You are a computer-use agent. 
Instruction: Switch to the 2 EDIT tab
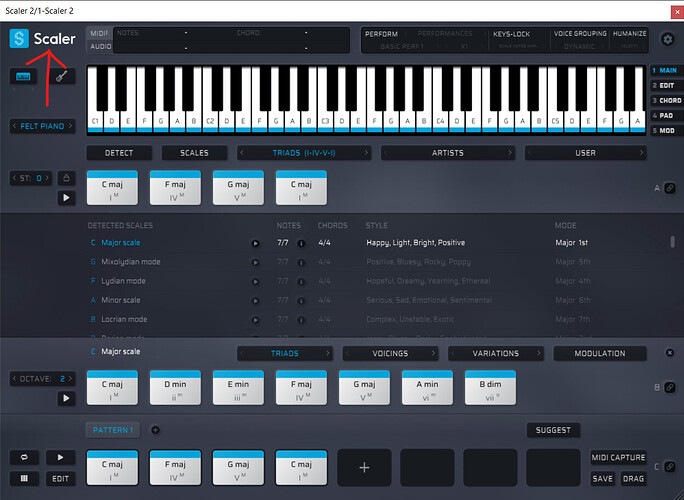(667, 86)
